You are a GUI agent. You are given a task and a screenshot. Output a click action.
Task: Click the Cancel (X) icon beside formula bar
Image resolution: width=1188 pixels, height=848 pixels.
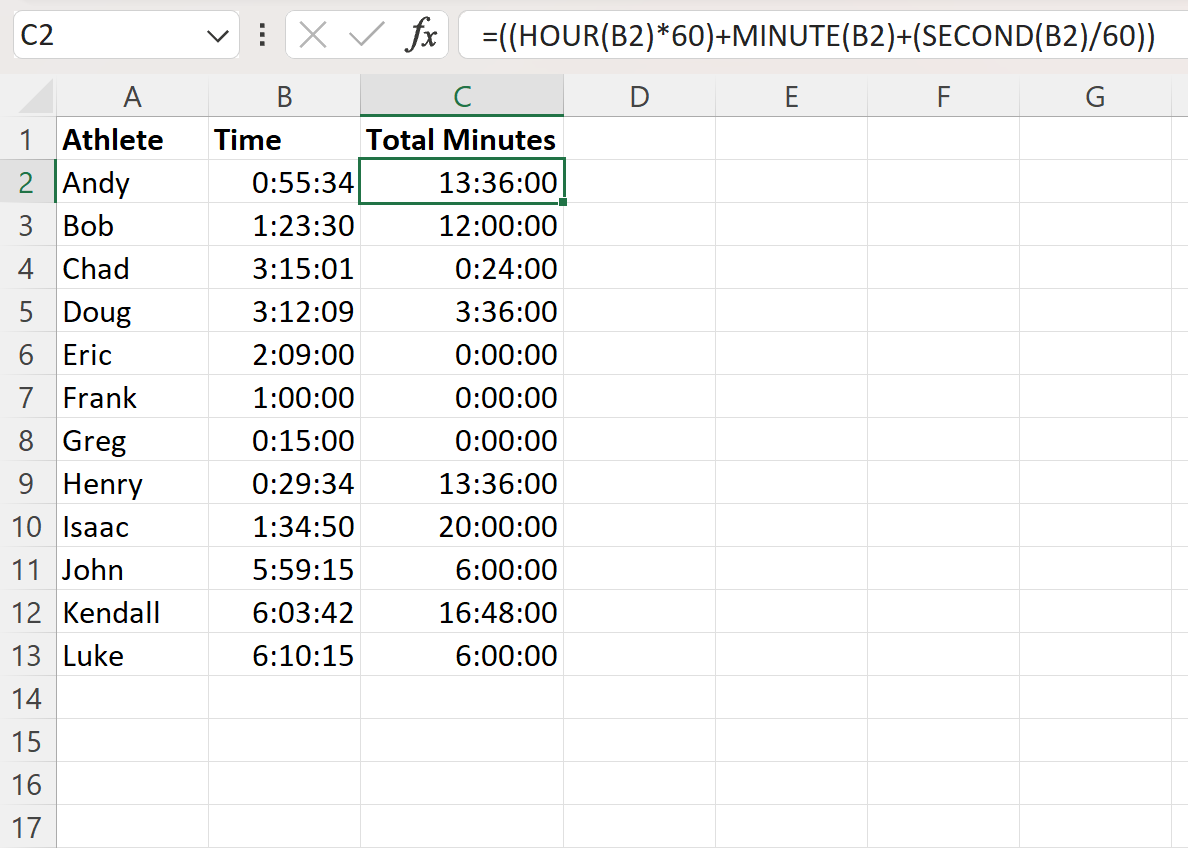click(x=313, y=35)
